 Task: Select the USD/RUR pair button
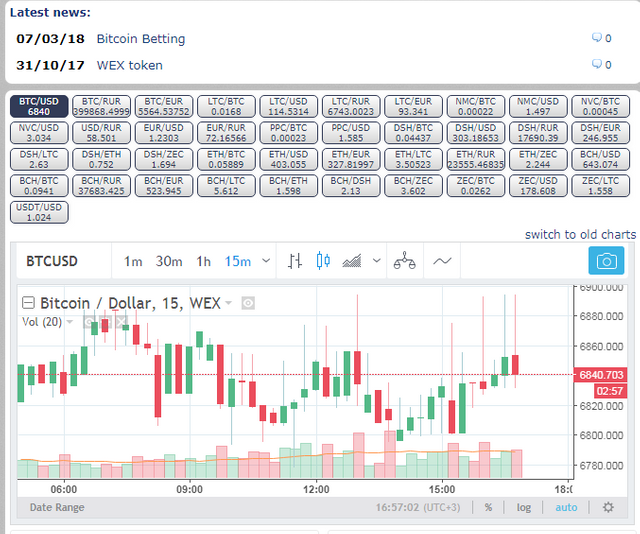101,133
